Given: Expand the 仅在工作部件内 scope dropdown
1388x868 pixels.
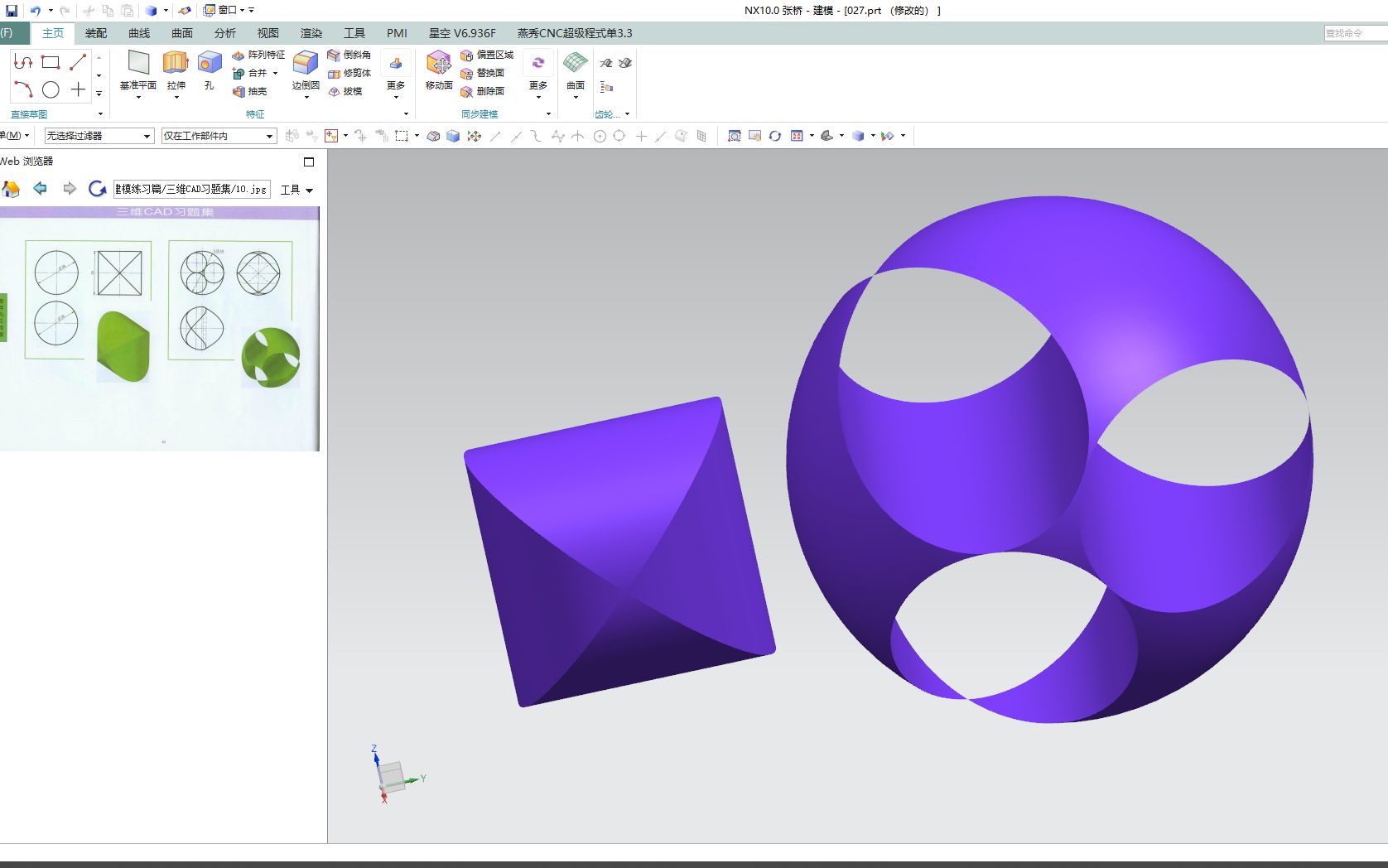Looking at the screenshot, I should tap(269, 136).
